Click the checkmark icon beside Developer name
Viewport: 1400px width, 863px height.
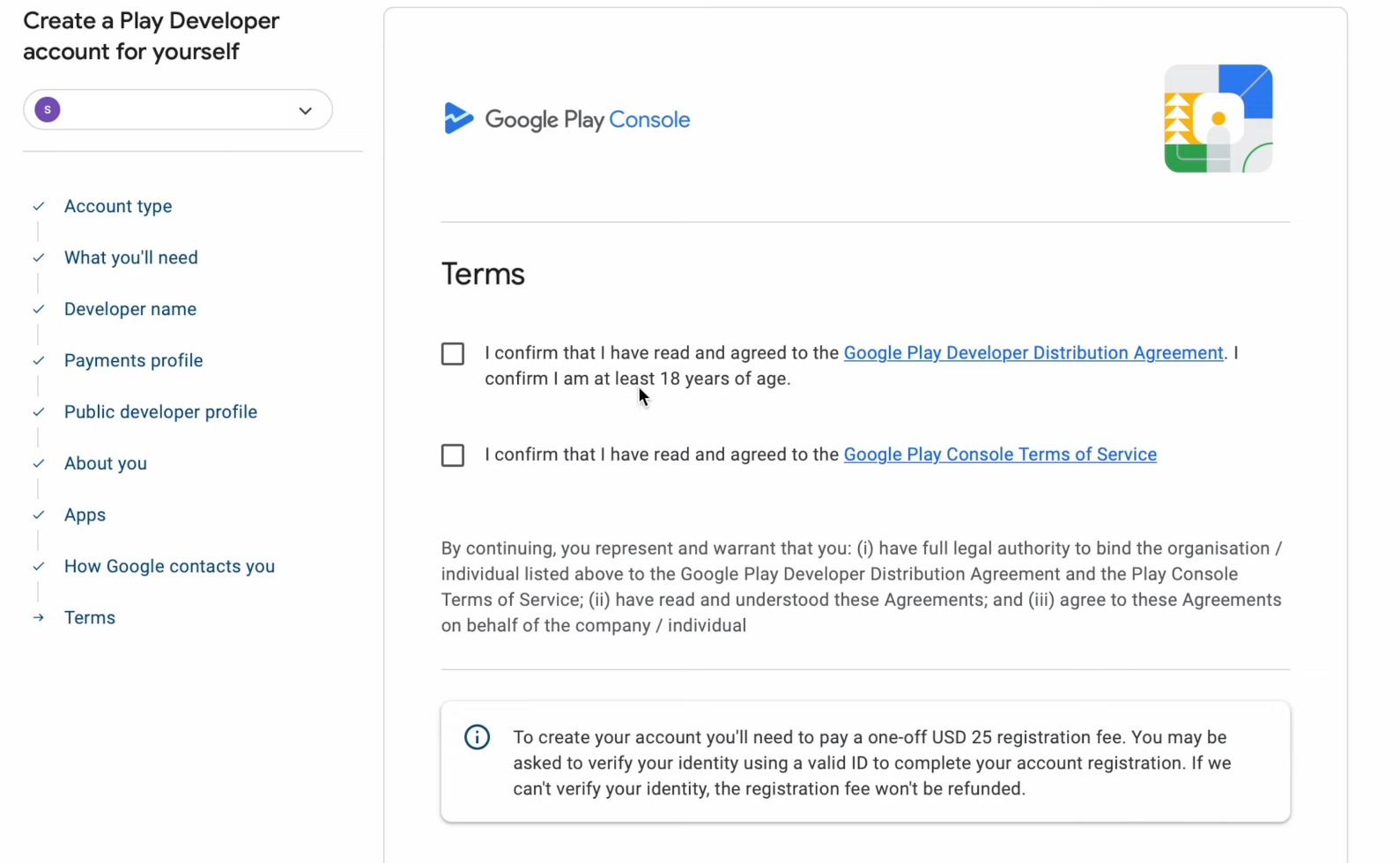[x=39, y=309]
